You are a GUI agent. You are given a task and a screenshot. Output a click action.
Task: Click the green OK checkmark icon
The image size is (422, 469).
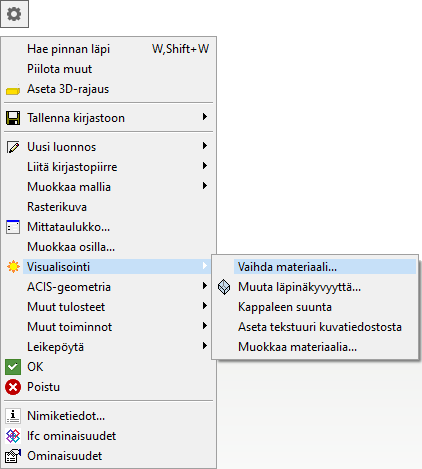point(13,367)
